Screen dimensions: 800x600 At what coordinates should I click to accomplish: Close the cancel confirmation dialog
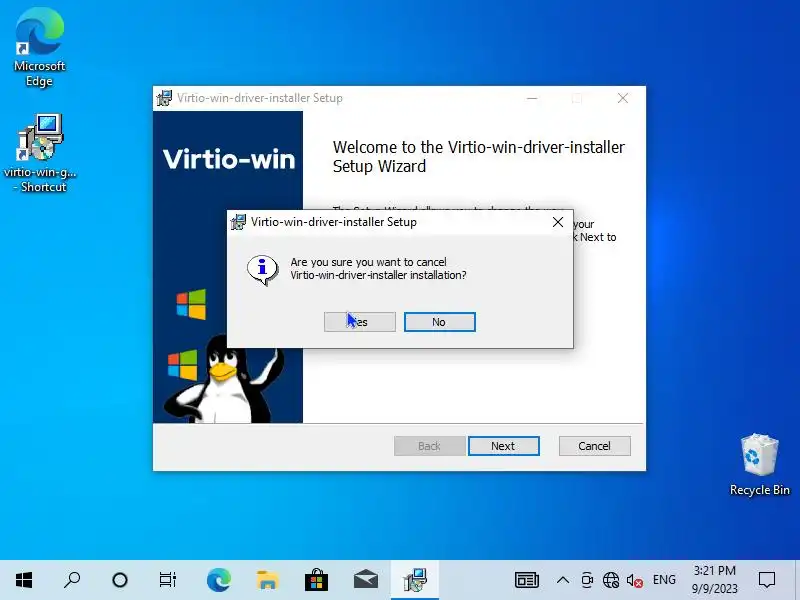tap(558, 222)
